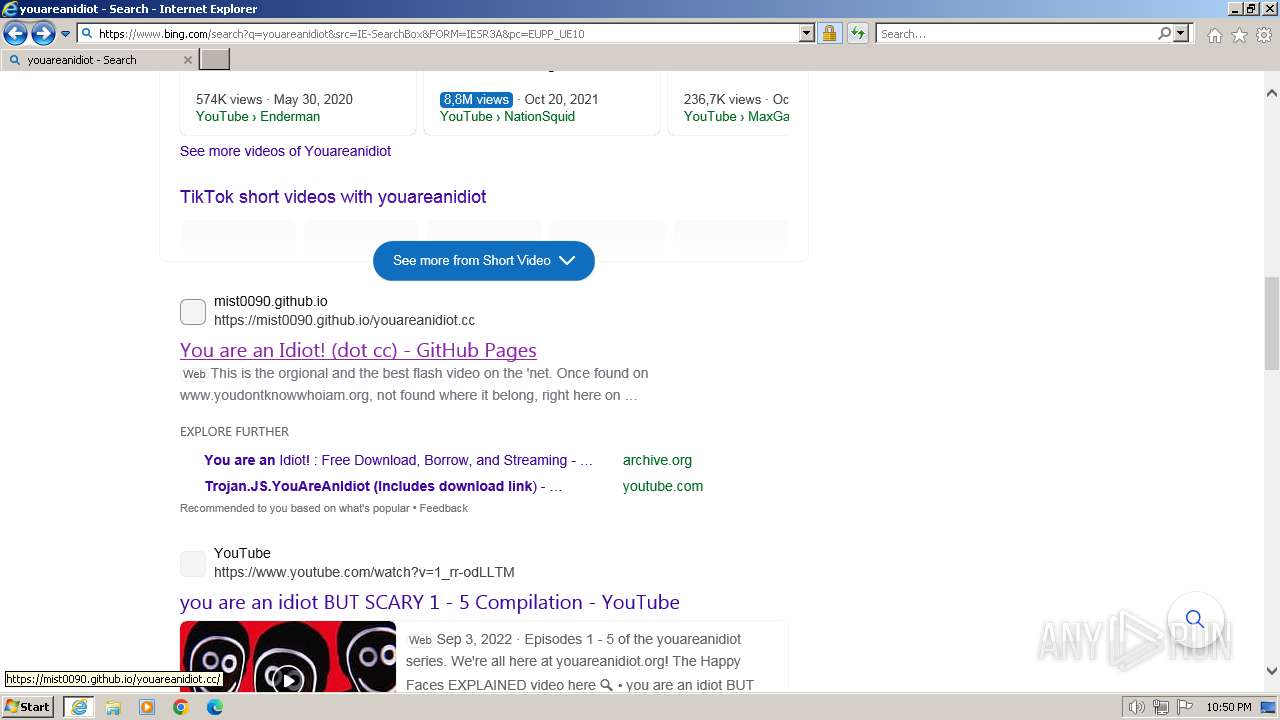Image resolution: width=1280 pixels, height=720 pixels.
Task: Open the archive.org Free Download result
Action: point(398,460)
